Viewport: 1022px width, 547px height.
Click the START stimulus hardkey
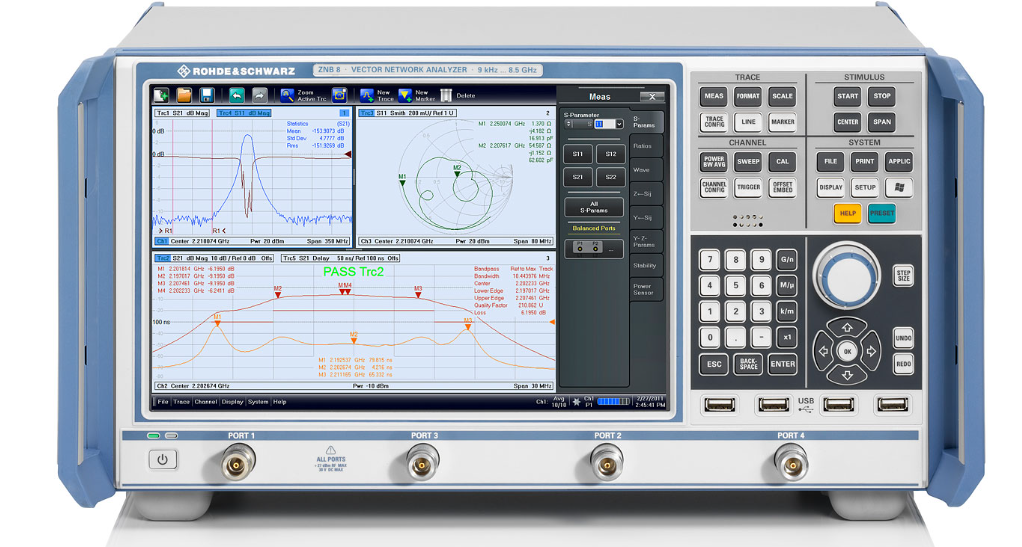click(x=847, y=96)
